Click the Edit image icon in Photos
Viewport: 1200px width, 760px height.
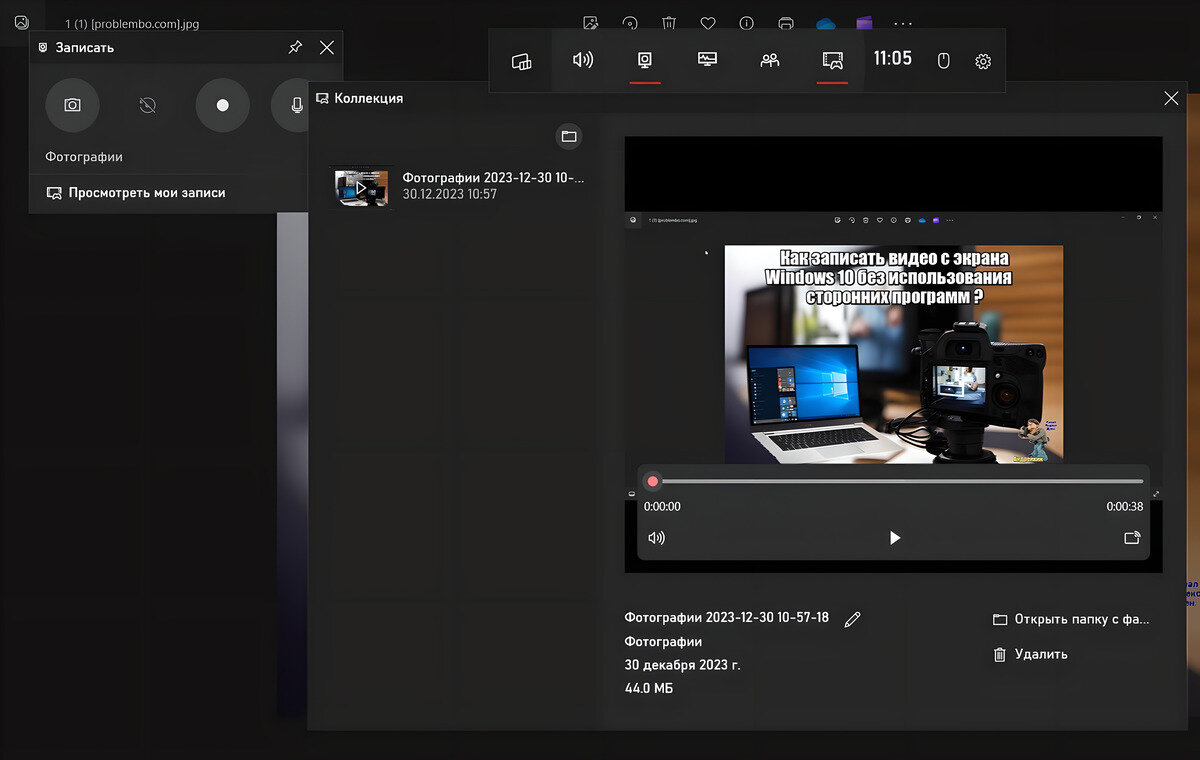[x=590, y=22]
